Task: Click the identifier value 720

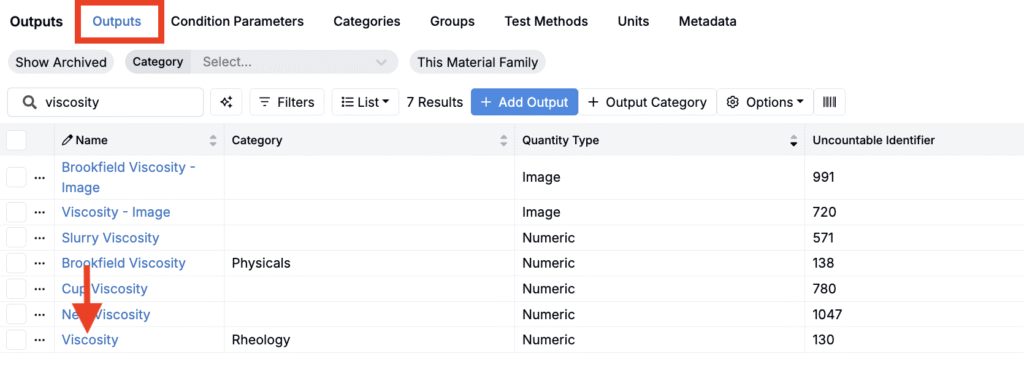Action: (825, 212)
